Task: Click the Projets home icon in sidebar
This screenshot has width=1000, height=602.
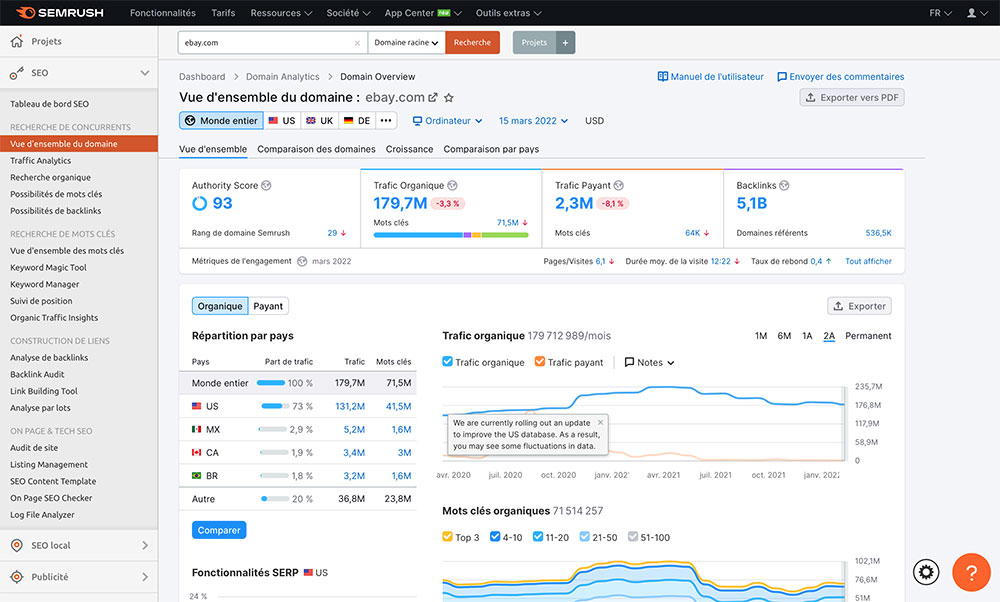Action: [17, 41]
